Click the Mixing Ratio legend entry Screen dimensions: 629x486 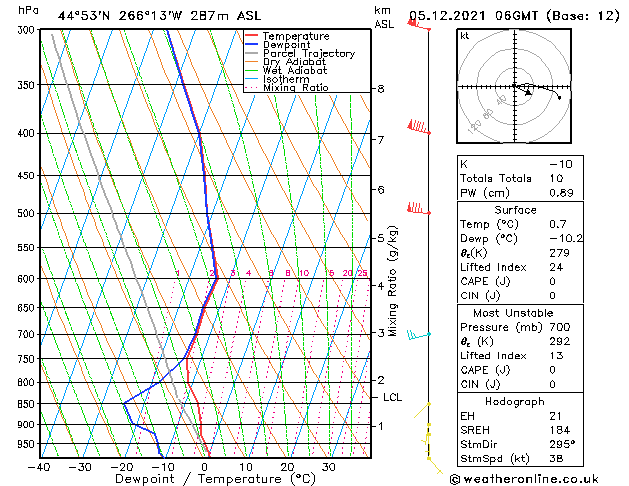[x=287, y=88]
